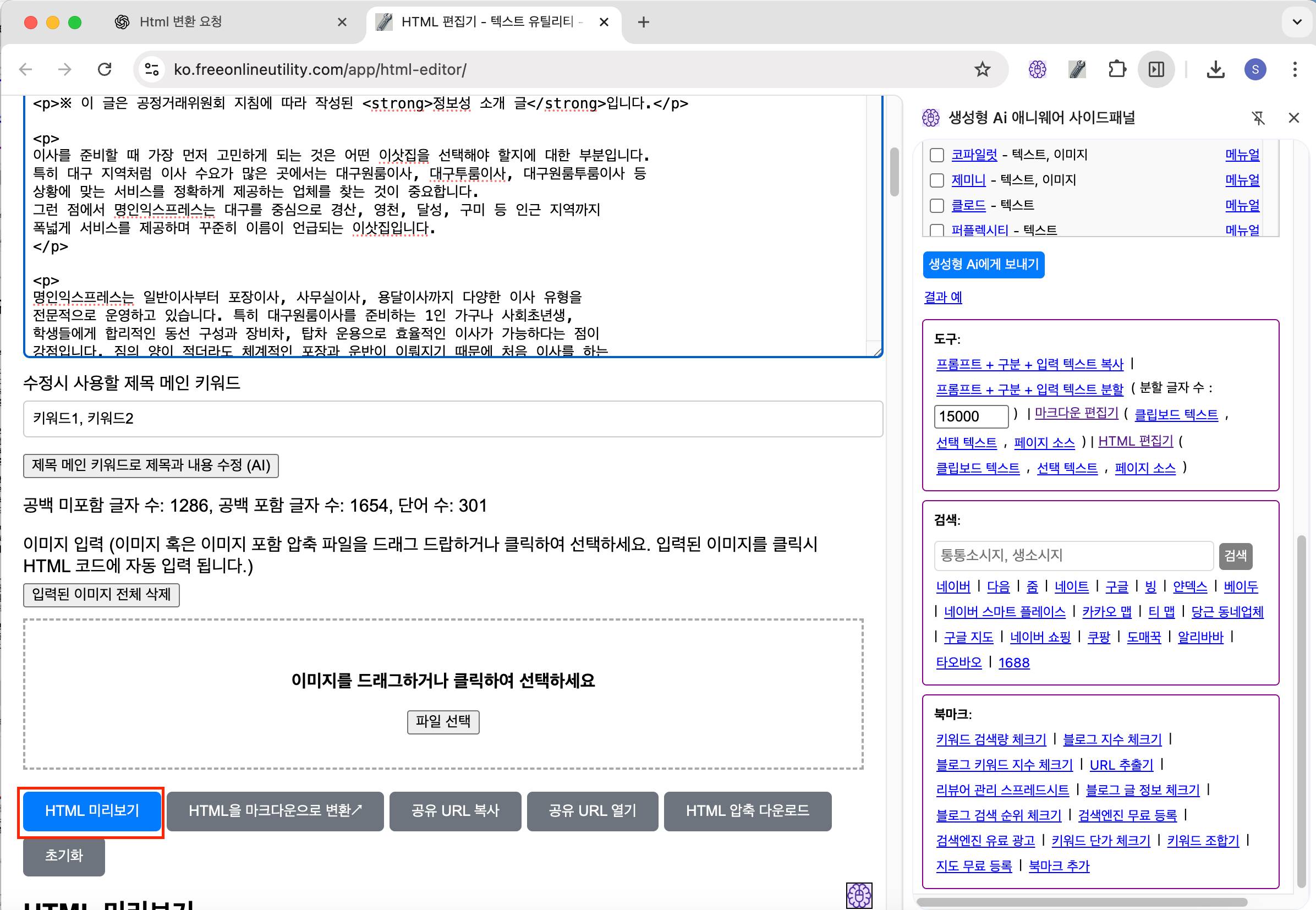This screenshot has height=910, width=1316.
Task: Click the HTML 미리보기 button
Action: coord(92,811)
